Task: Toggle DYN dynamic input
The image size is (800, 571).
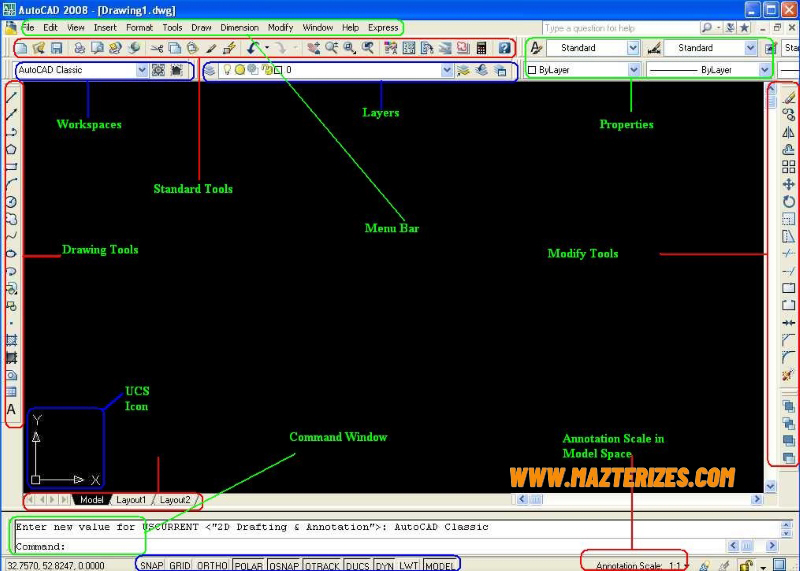Action: click(x=385, y=565)
